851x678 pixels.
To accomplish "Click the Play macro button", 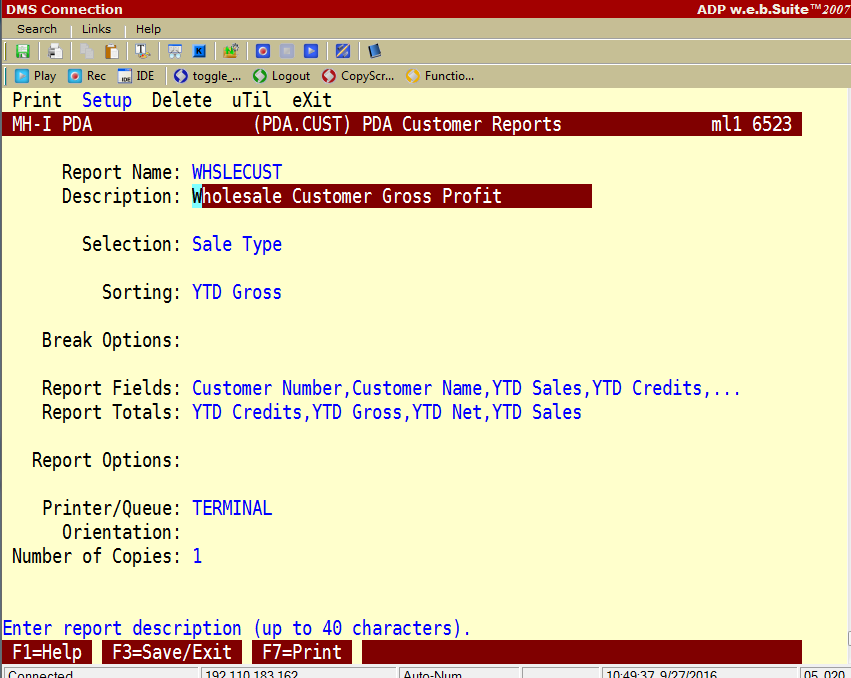I will click(x=35, y=76).
